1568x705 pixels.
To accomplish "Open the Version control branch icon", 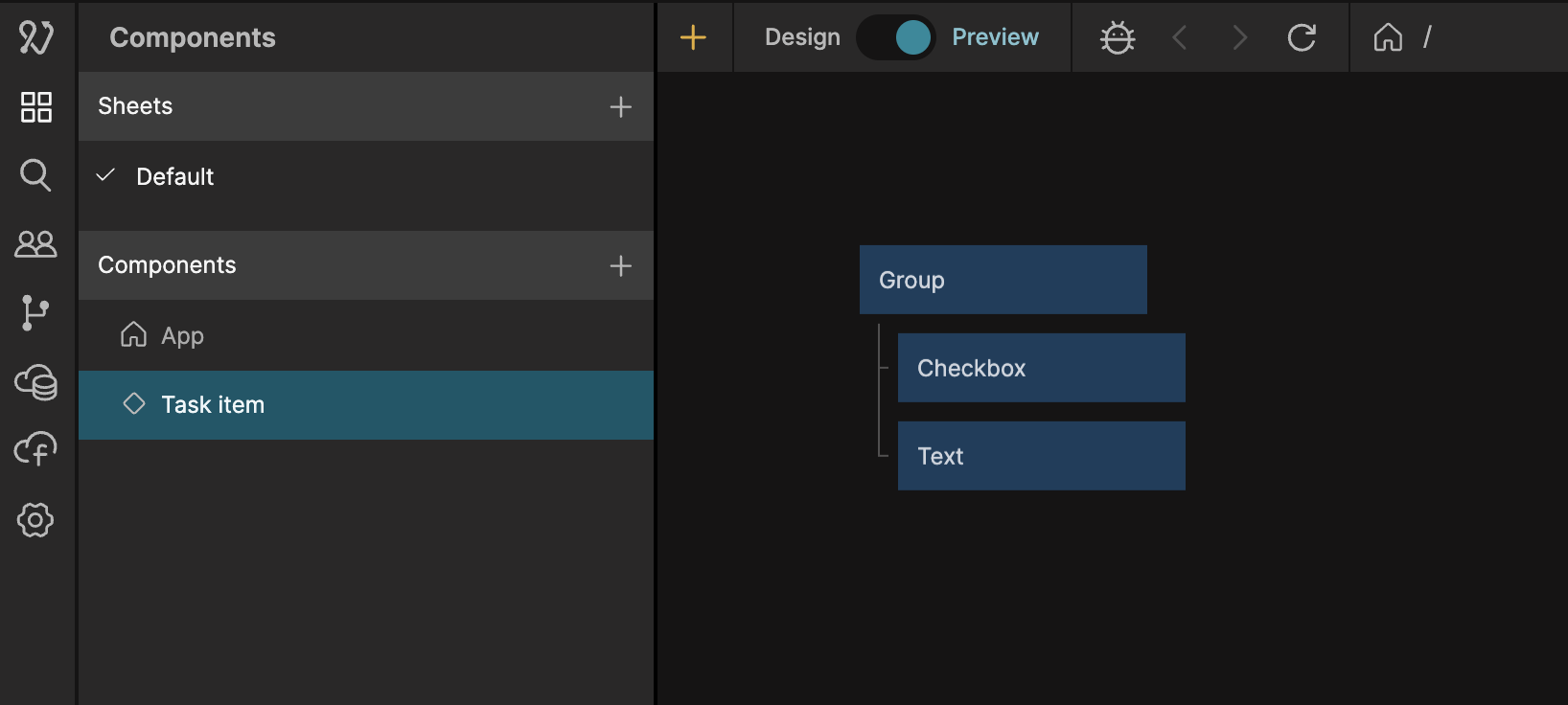I will (x=36, y=313).
